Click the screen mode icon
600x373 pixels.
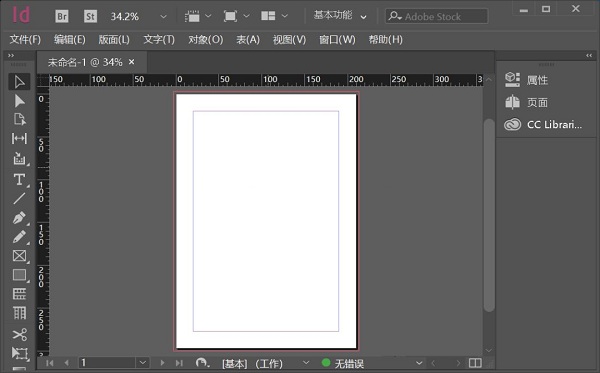coord(230,16)
